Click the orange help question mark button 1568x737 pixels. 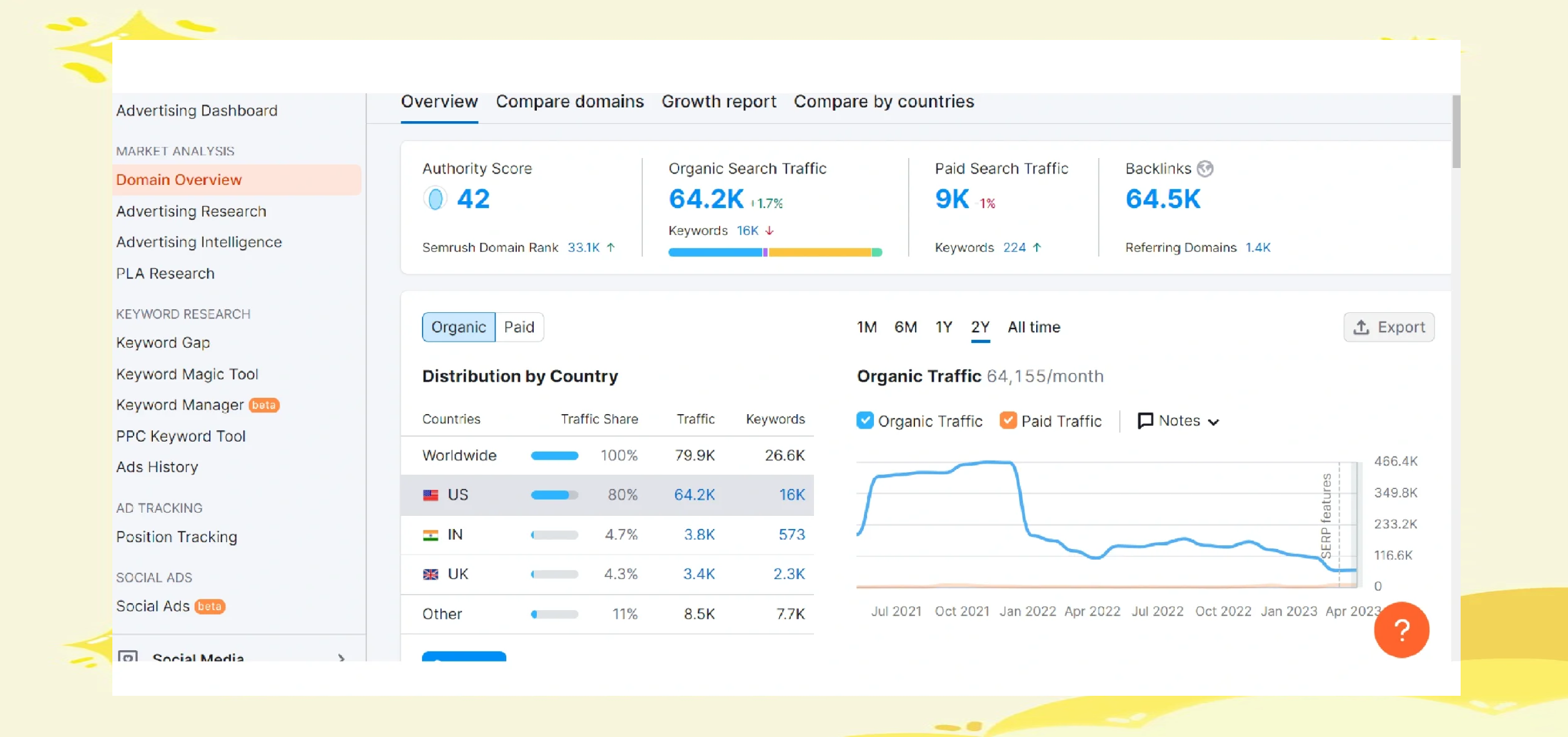[1401, 630]
